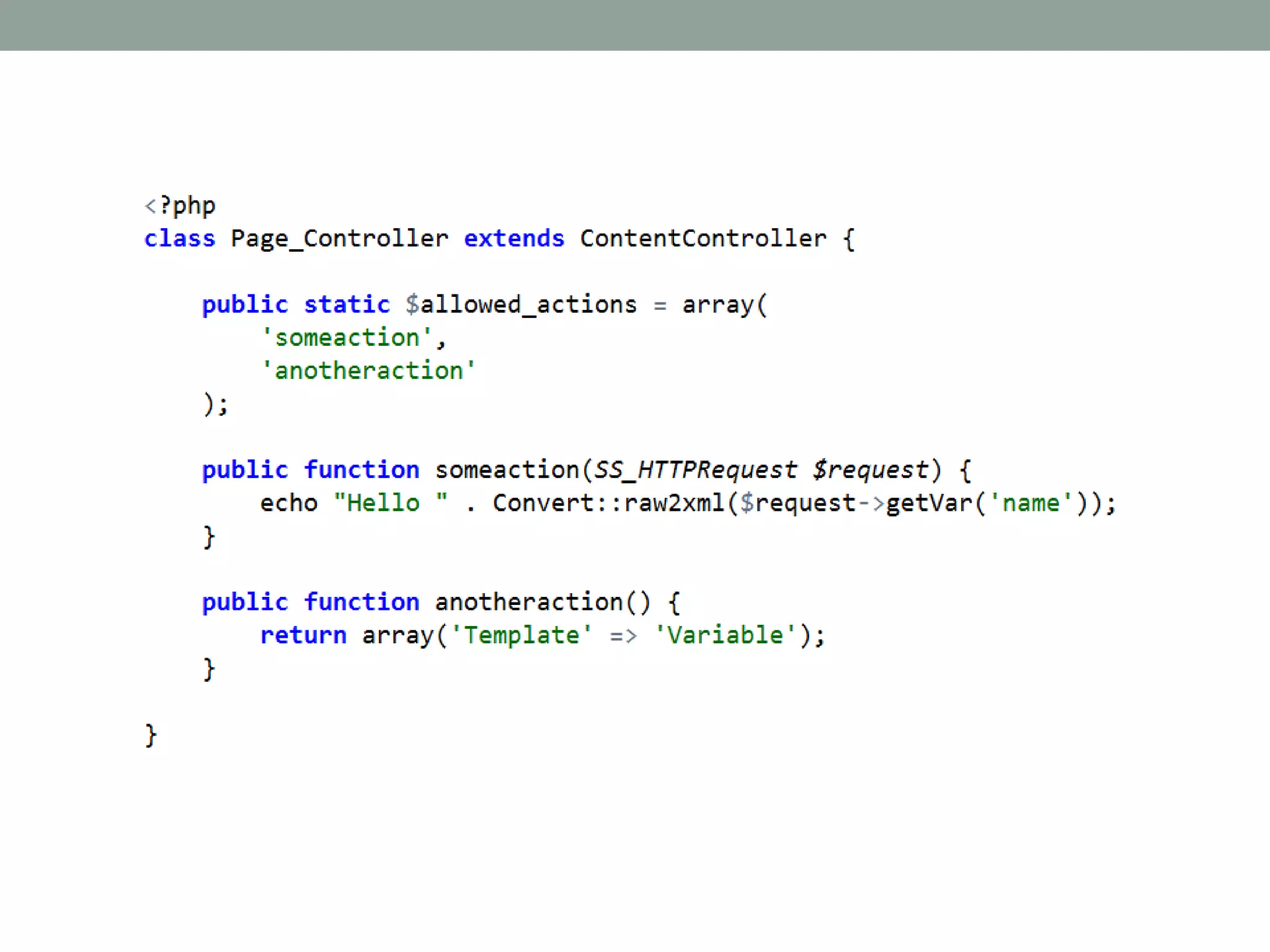Screen dimensions: 1270x952
Task: Click the 'static' keyword
Action: (x=347, y=305)
